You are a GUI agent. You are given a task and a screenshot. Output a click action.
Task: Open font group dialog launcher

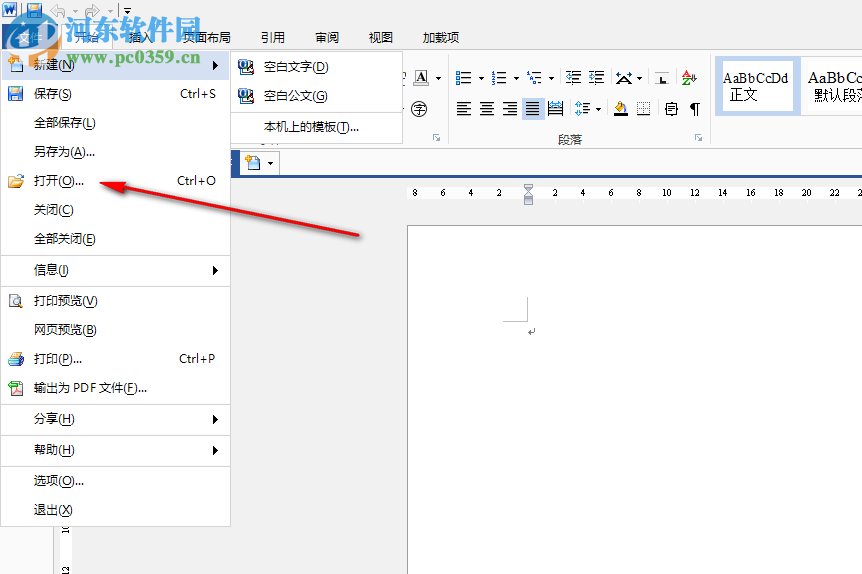click(436, 137)
